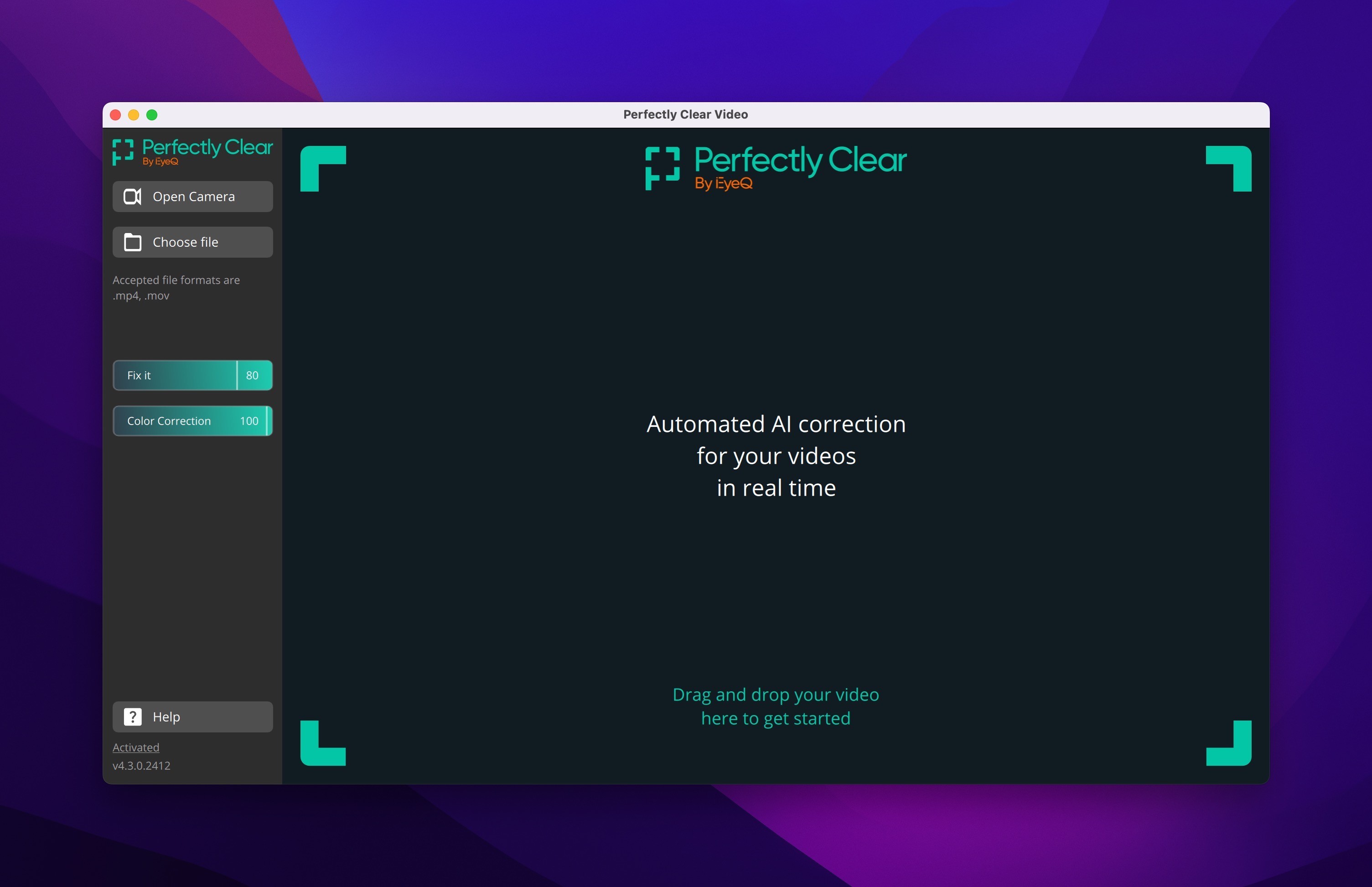Click the Activated license link
1372x887 pixels.
136,747
